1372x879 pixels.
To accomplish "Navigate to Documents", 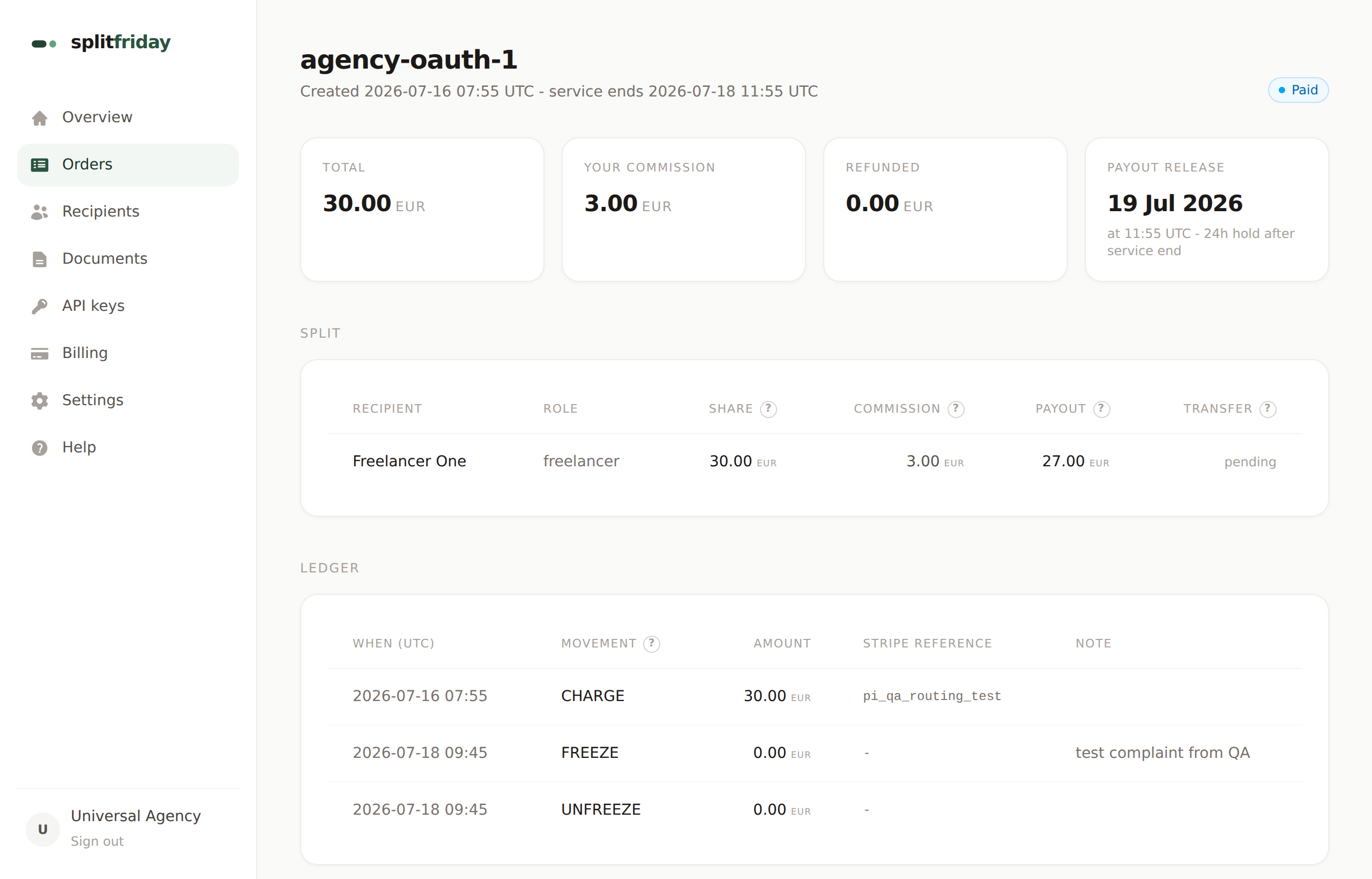I will tap(128, 259).
